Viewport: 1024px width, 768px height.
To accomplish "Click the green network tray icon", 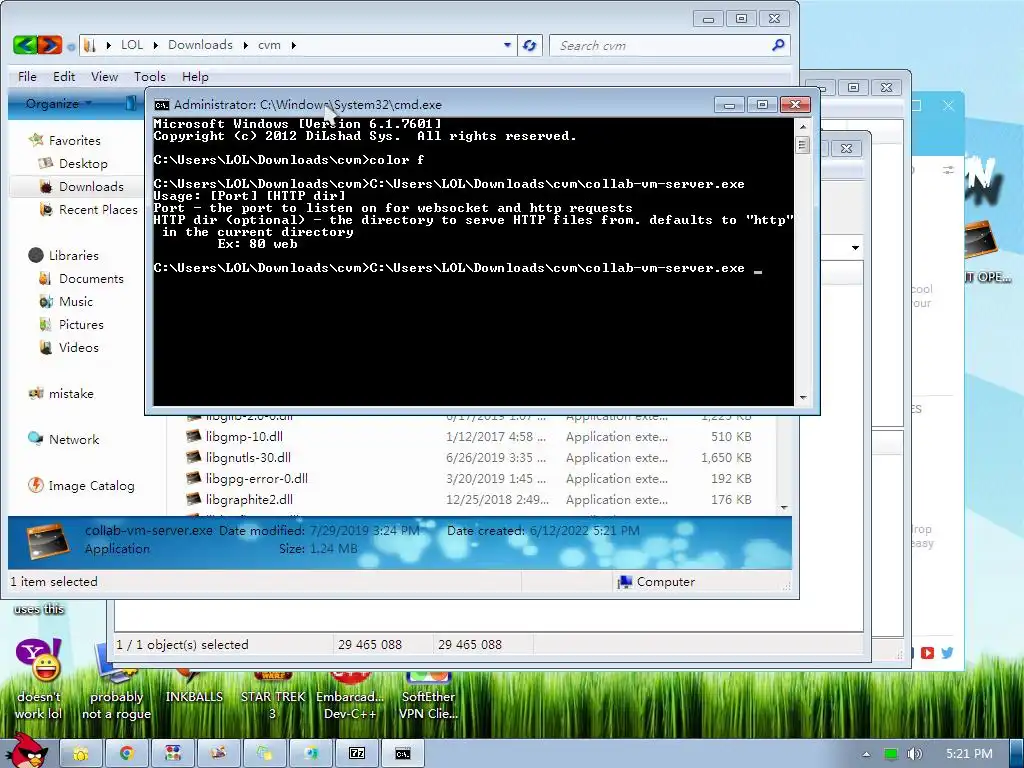I will click(x=890, y=754).
